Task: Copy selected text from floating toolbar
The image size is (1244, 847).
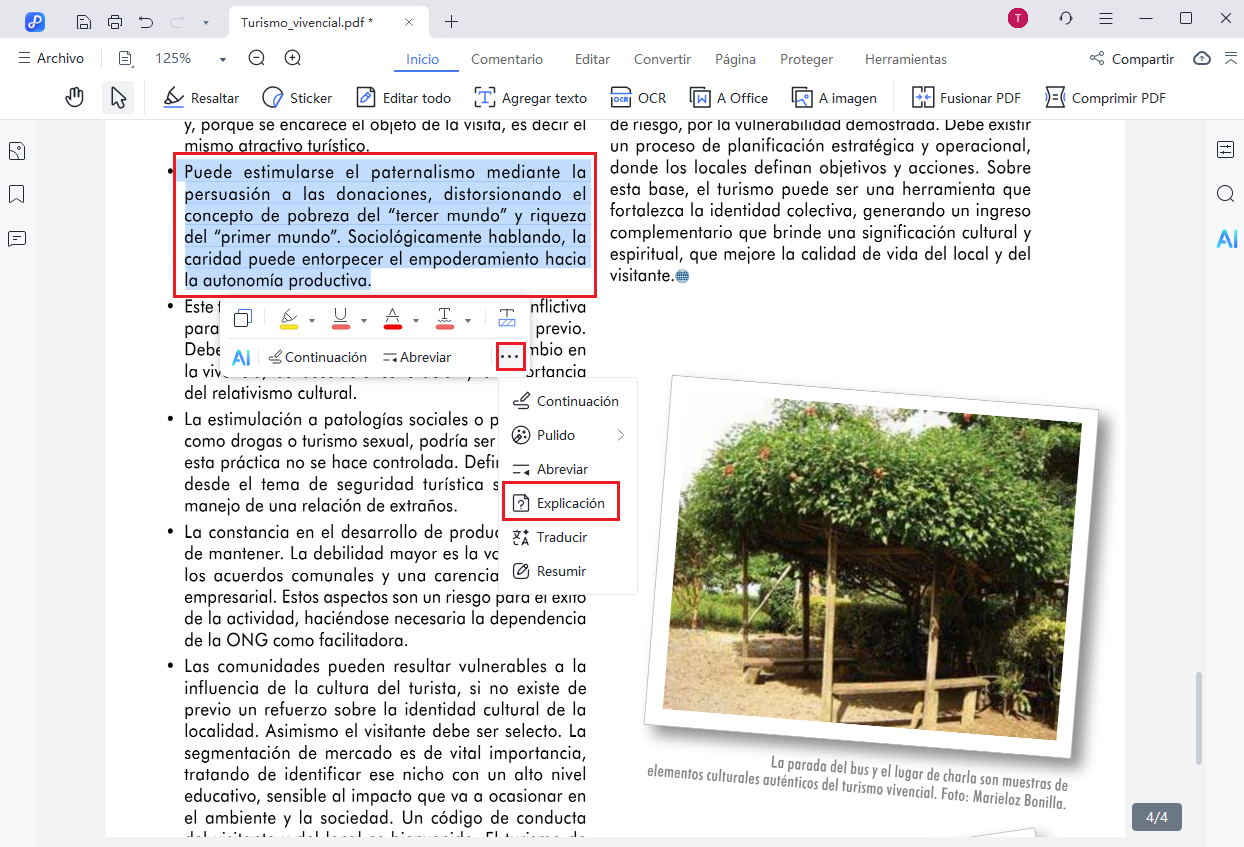Action: [x=242, y=319]
